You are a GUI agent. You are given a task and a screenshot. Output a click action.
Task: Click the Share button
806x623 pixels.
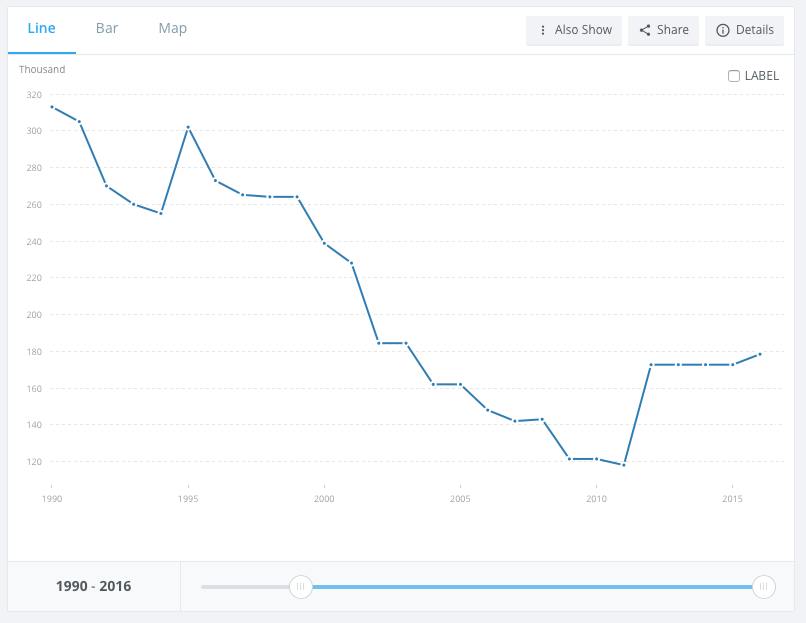(x=663, y=30)
